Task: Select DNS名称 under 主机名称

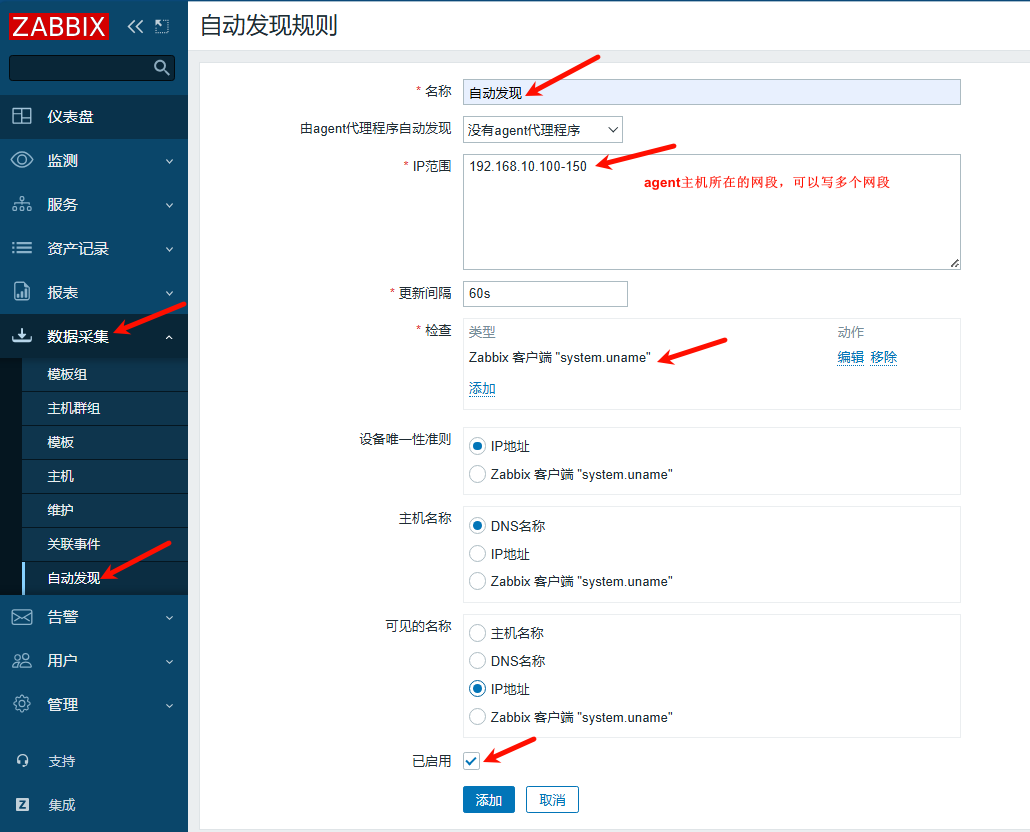Action: pos(478,526)
